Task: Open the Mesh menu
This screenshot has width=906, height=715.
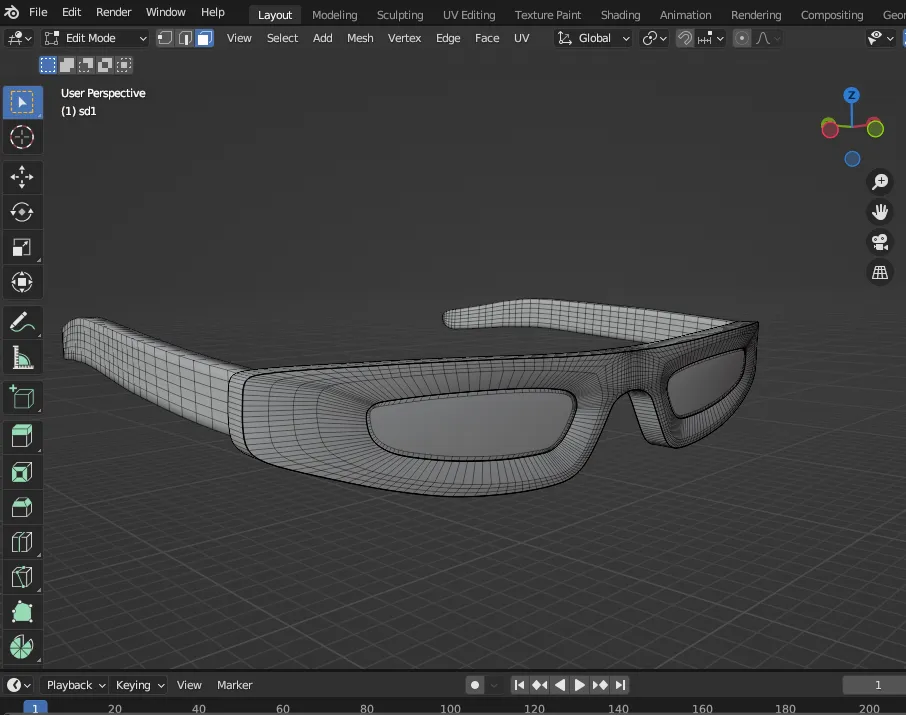Action: pos(360,38)
